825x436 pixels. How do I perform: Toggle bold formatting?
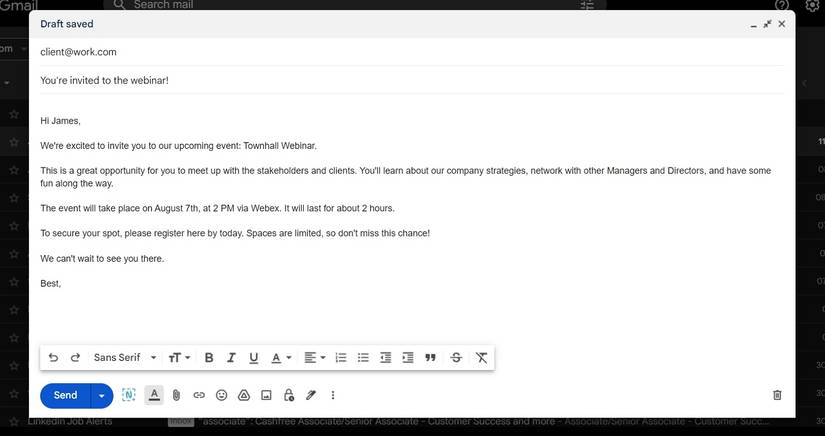pyautogui.click(x=209, y=358)
